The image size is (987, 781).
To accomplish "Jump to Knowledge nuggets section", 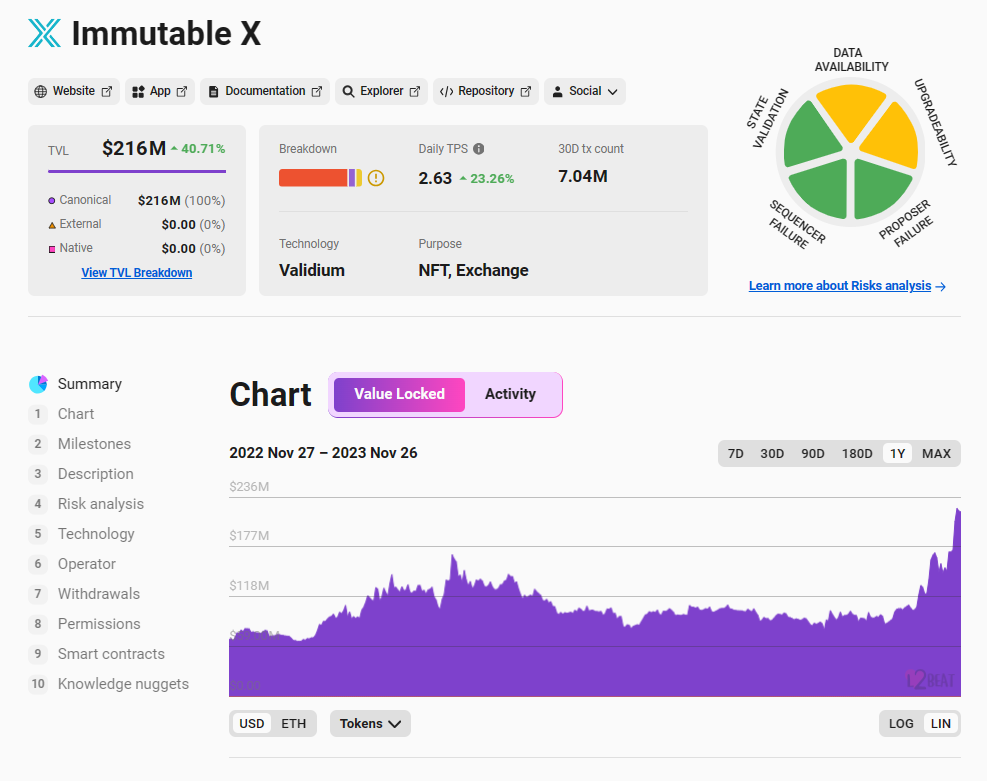I will 109,684.
